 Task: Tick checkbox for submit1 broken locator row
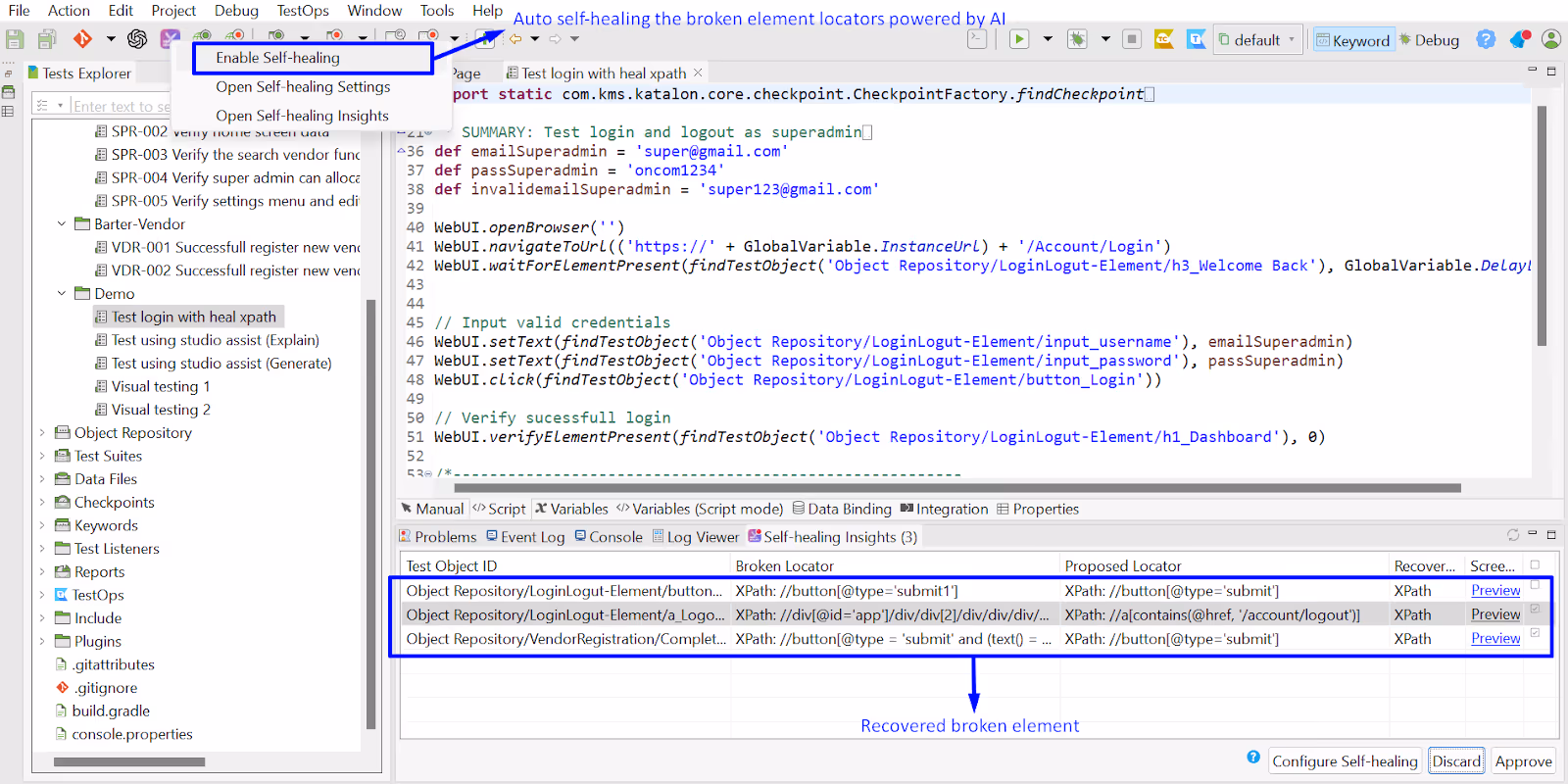(x=1535, y=586)
